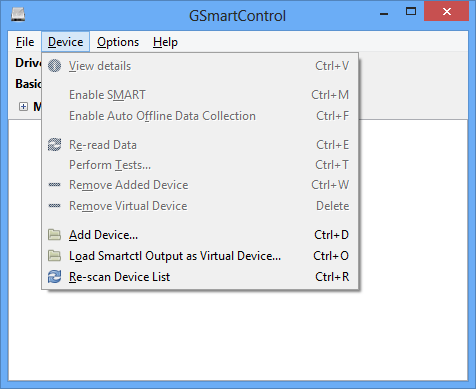Select Add Device... entry

click(200, 235)
